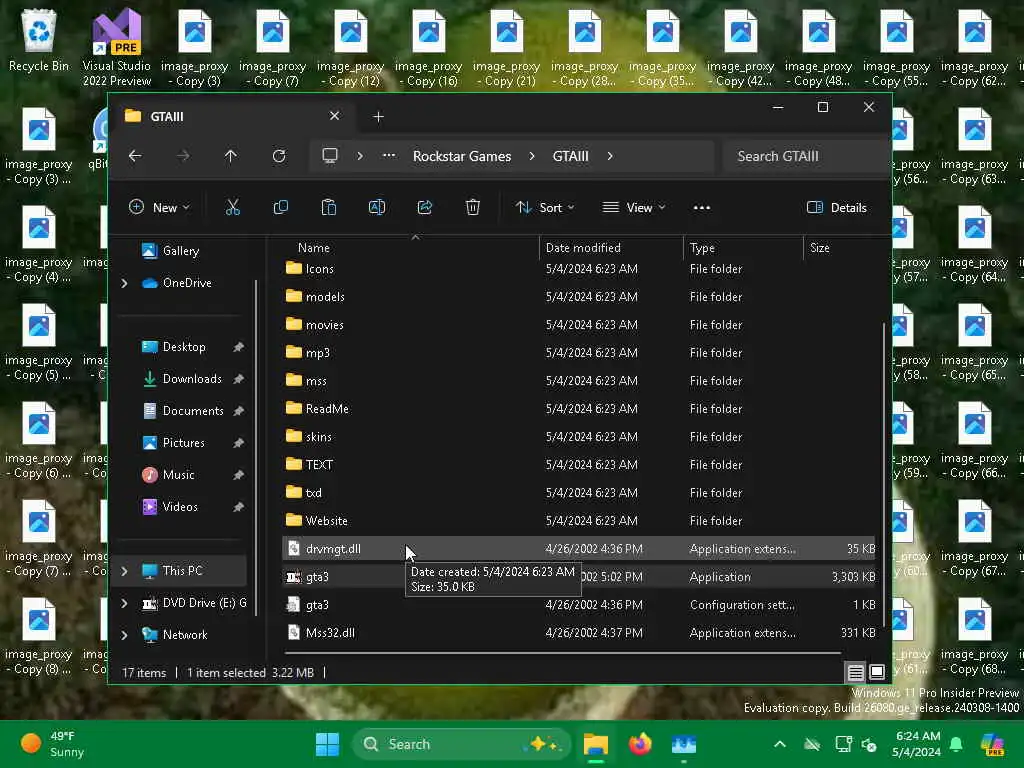This screenshot has height=768, width=1024.
Task: Toggle the Details pane button
Action: click(837, 208)
